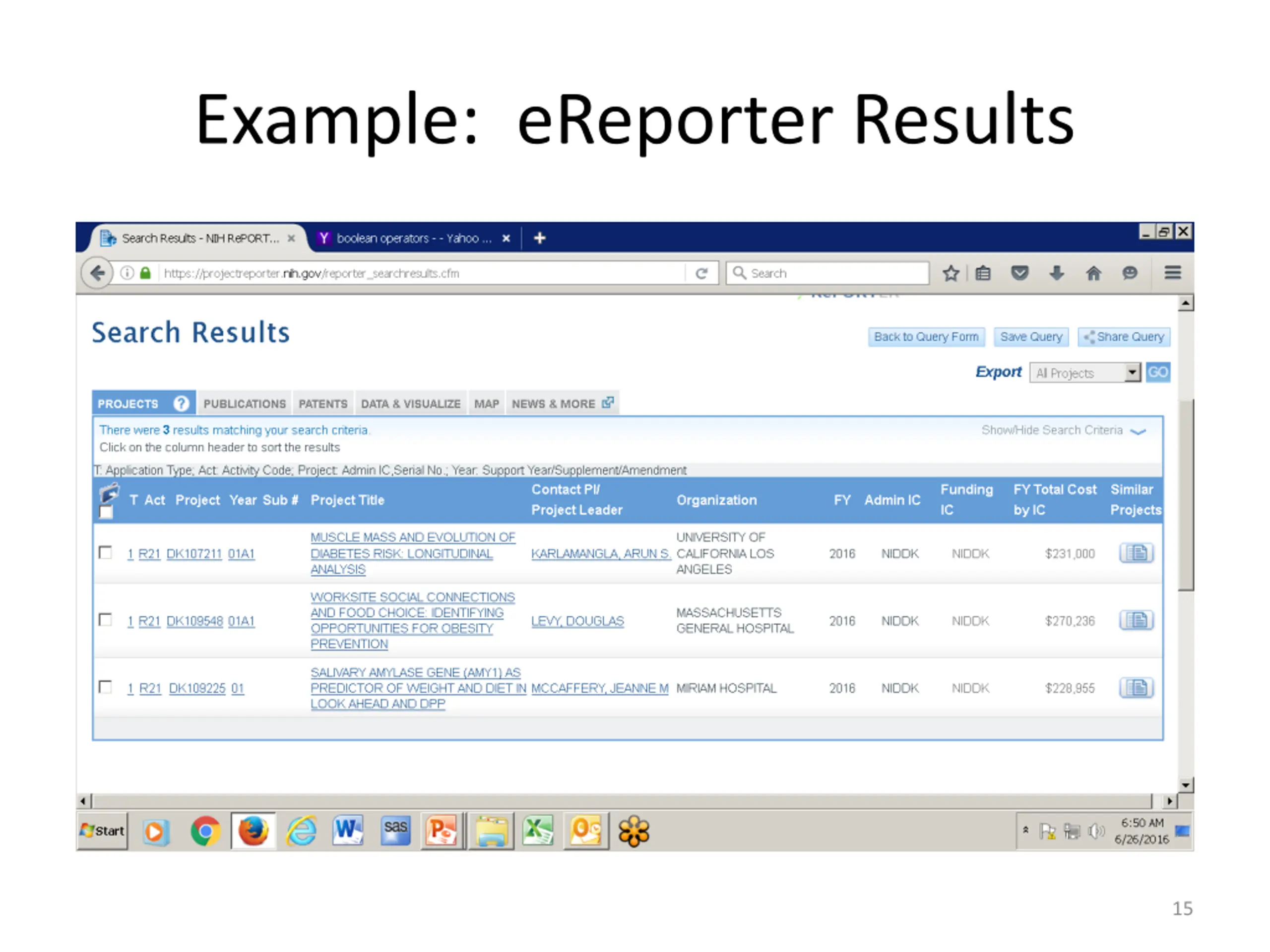Screen dimensions: 1270x952
Task: Open the NEWS & MORE tab
Action: (563, 404)
